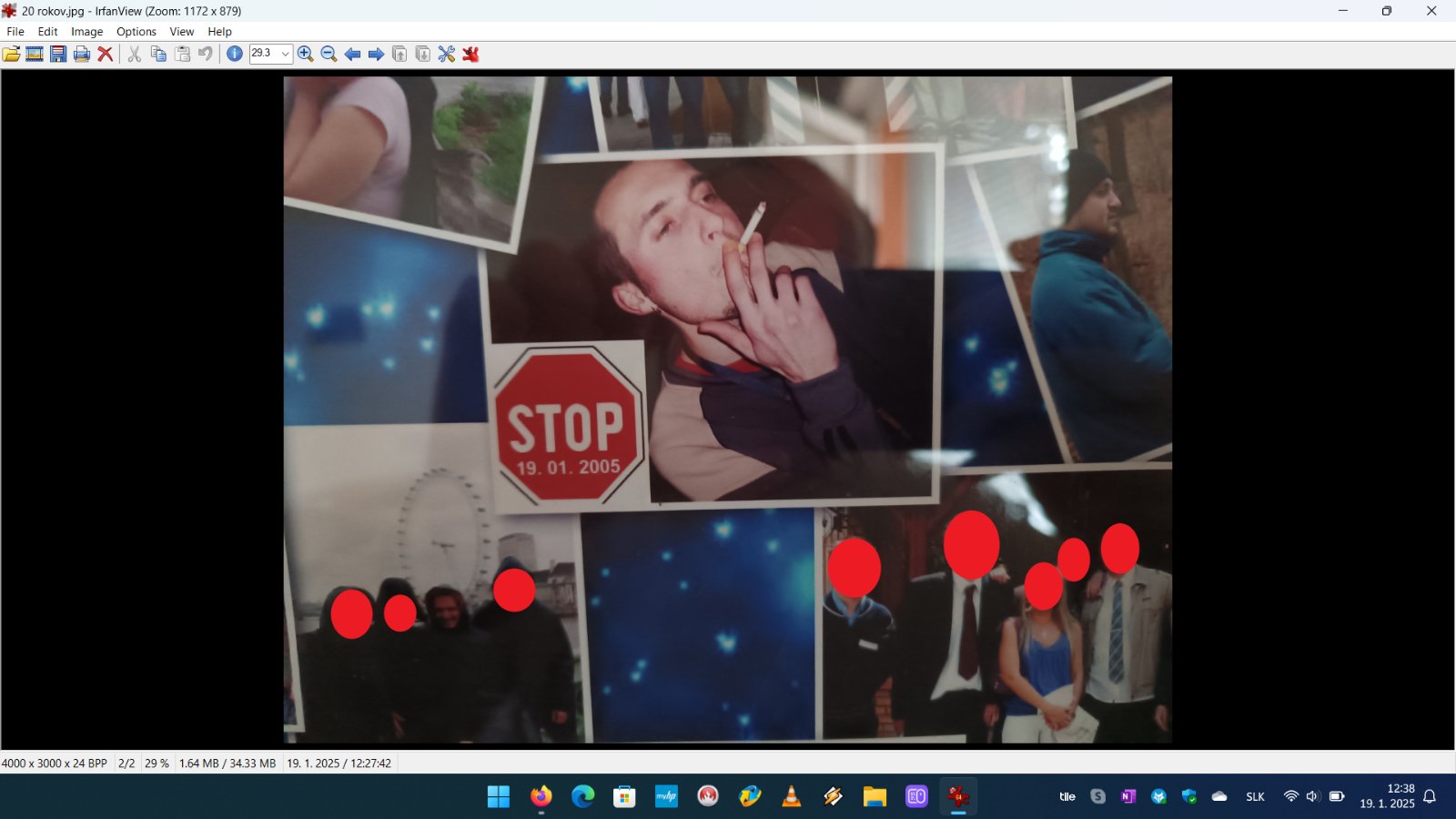Click the displayed photo collage image

[727, 409]
